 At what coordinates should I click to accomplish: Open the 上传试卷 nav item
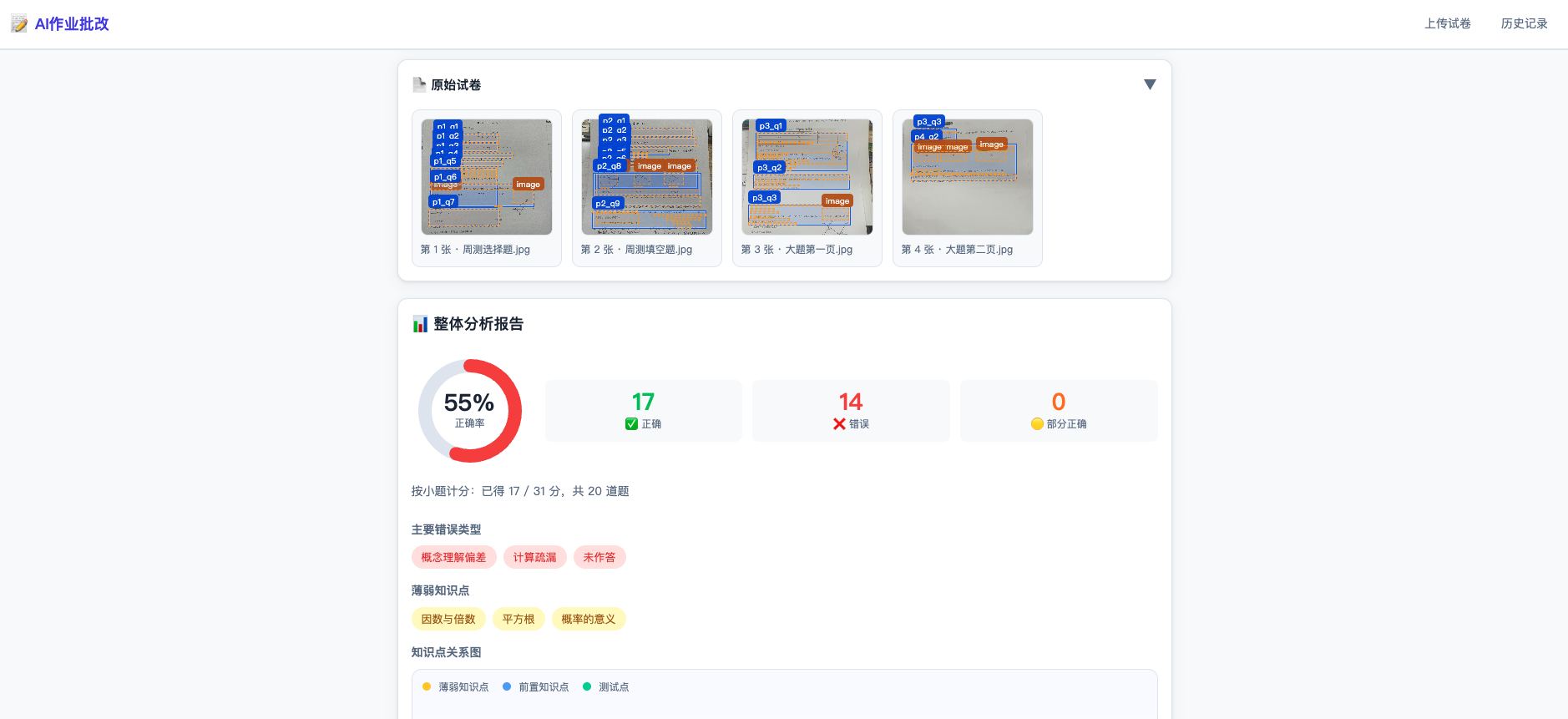click(1448, 23)
